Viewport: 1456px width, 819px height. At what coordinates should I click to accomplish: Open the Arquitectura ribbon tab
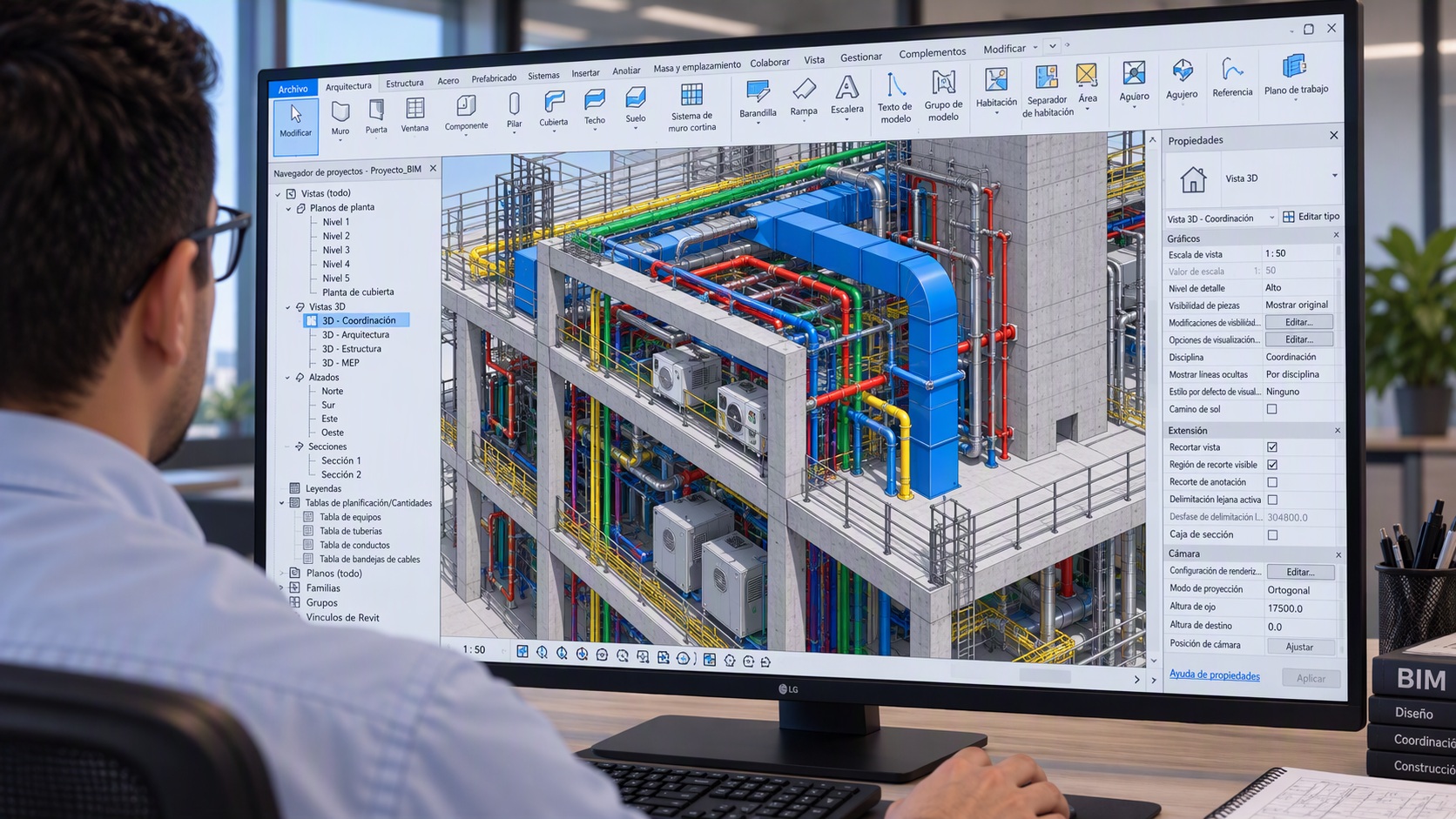pos(348,86)
